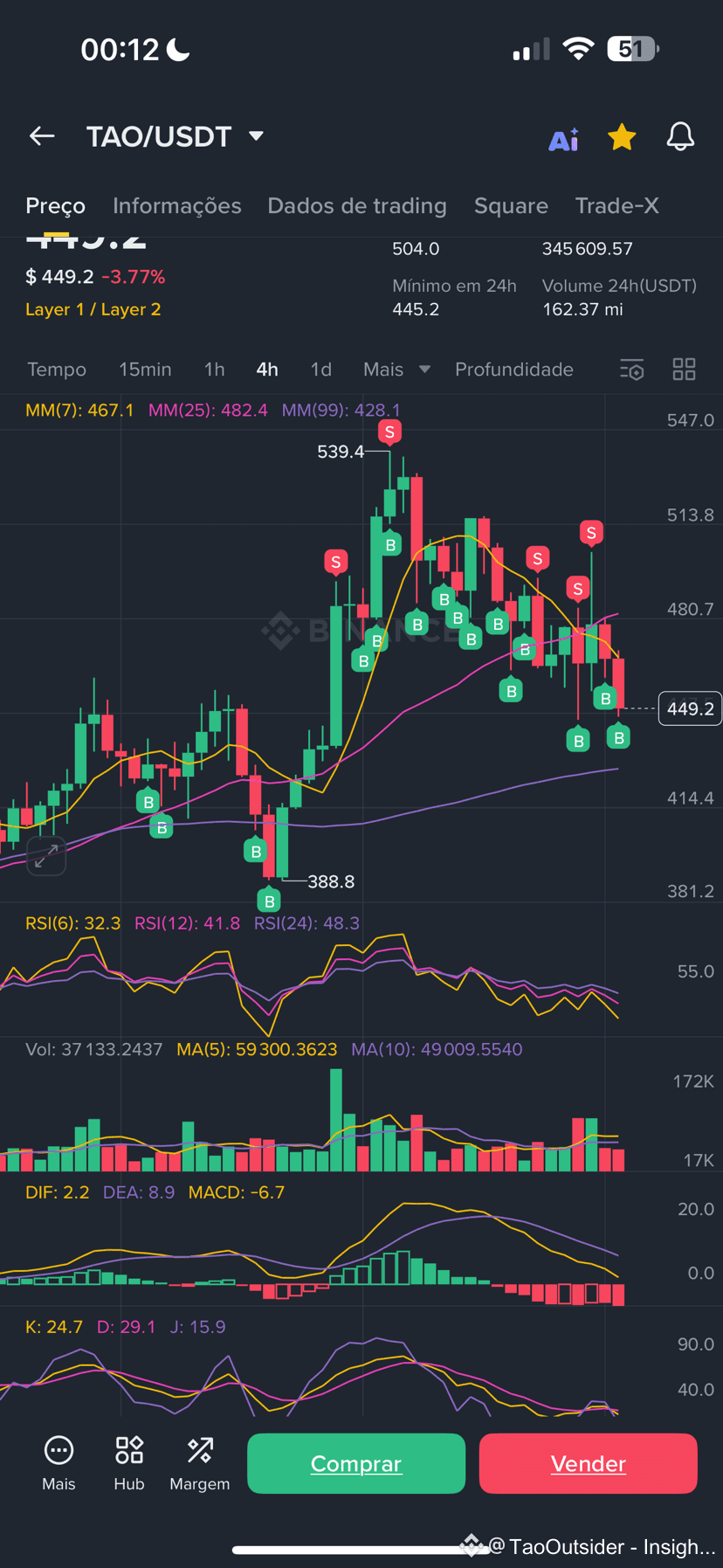This screenshot has height=1568, width=723.
Task: Tap the DEA: 8.9 label
Action: tap(139, 1192)
